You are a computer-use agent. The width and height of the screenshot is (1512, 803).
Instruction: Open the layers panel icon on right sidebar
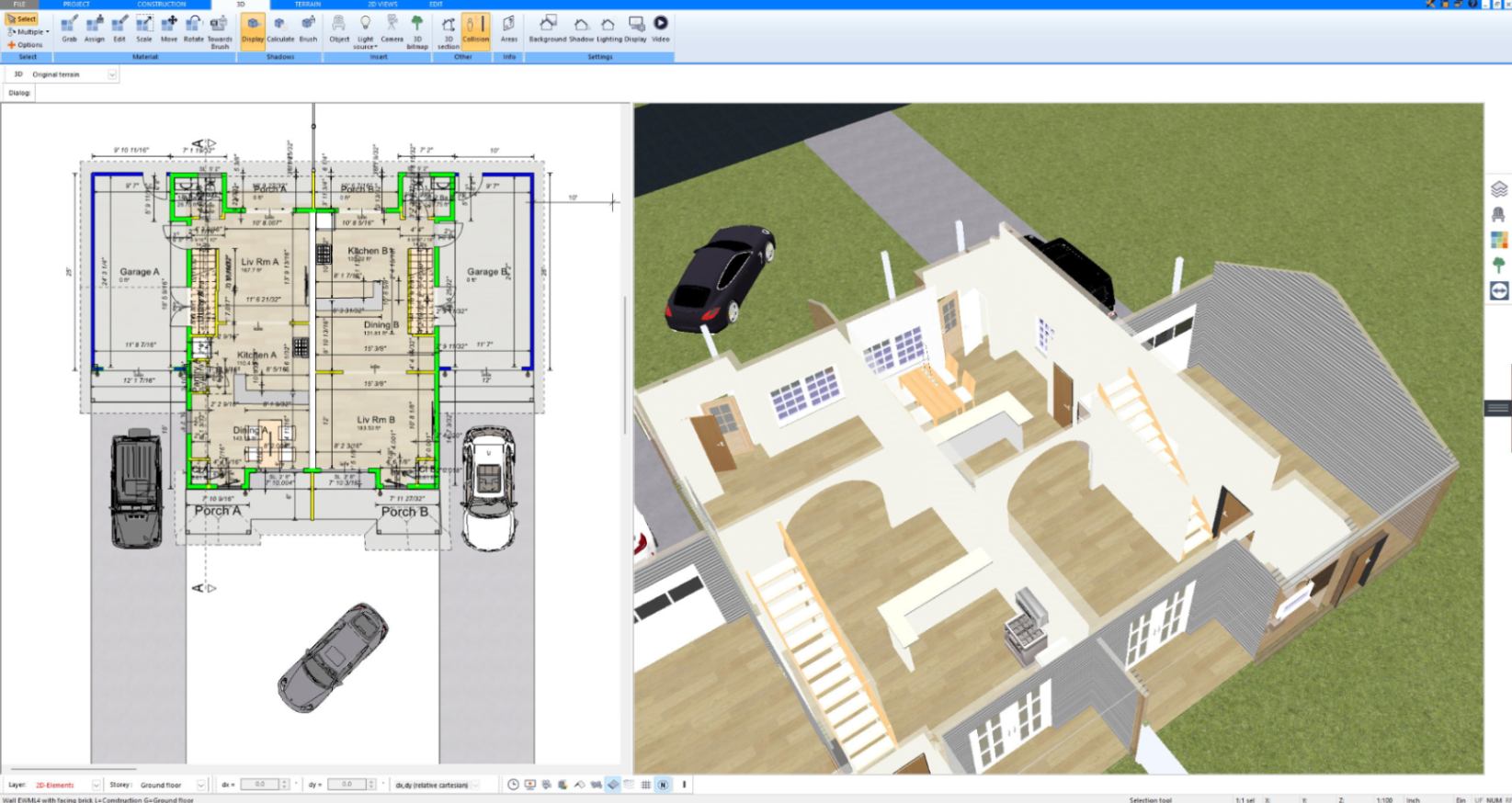coord(1499,189)
